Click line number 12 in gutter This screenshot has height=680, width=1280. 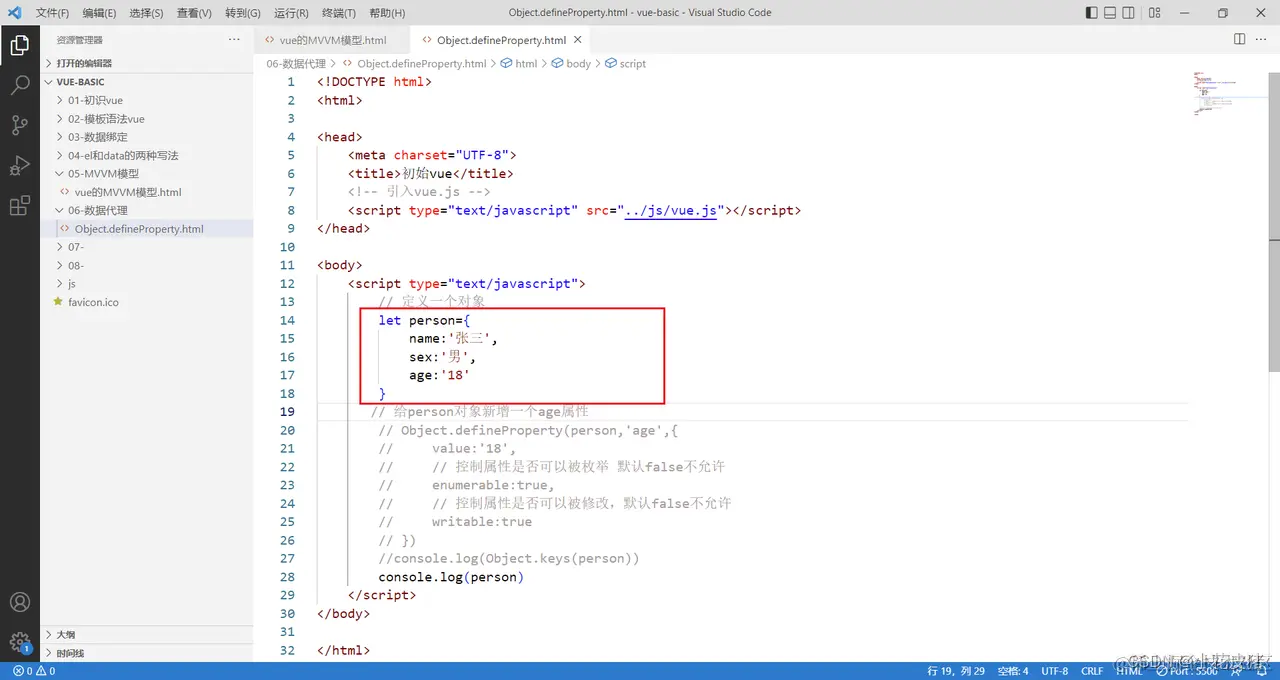click(x=287, y=284)
